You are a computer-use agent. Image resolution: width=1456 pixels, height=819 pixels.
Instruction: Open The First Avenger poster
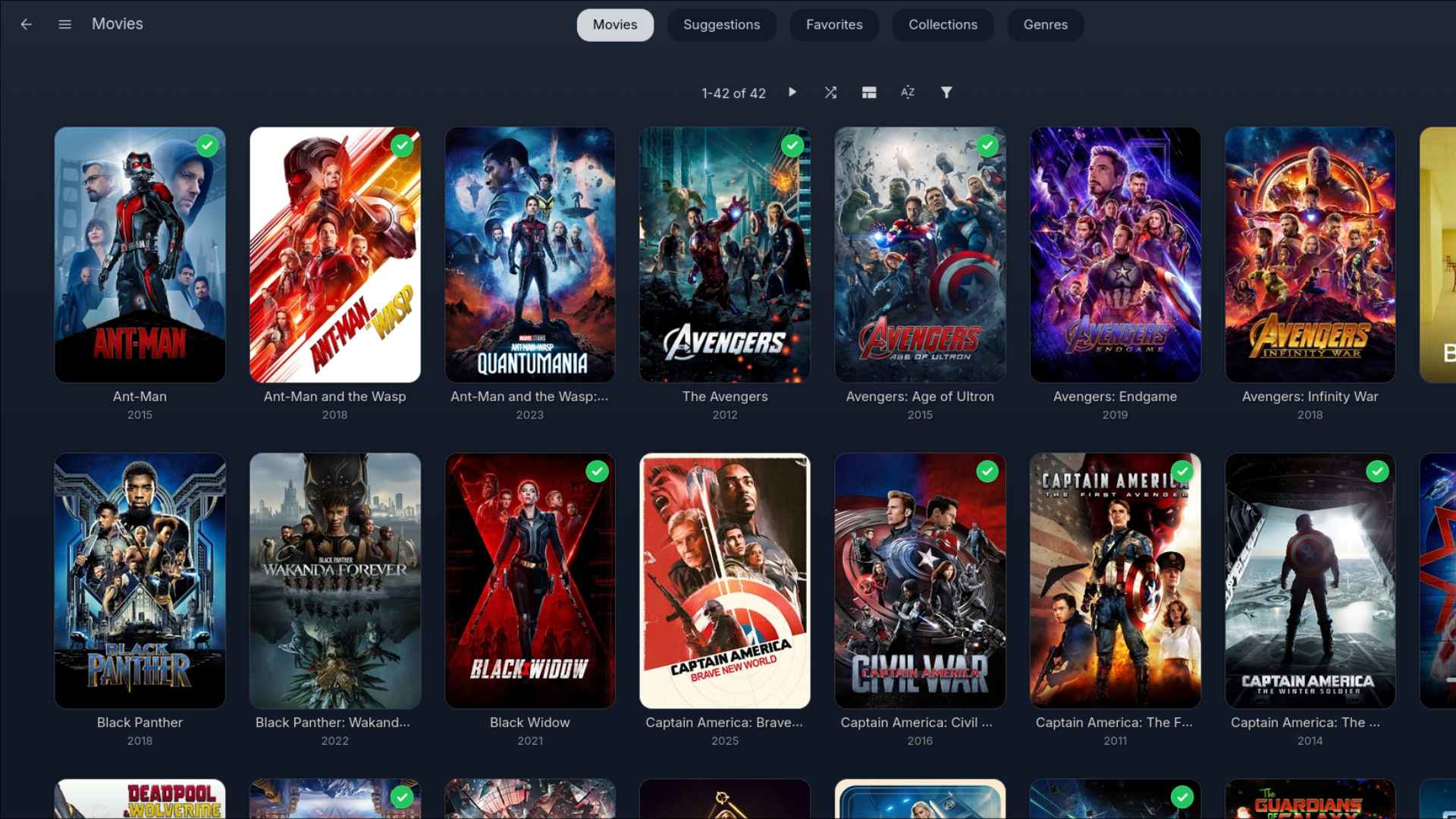pos(1115,581)
